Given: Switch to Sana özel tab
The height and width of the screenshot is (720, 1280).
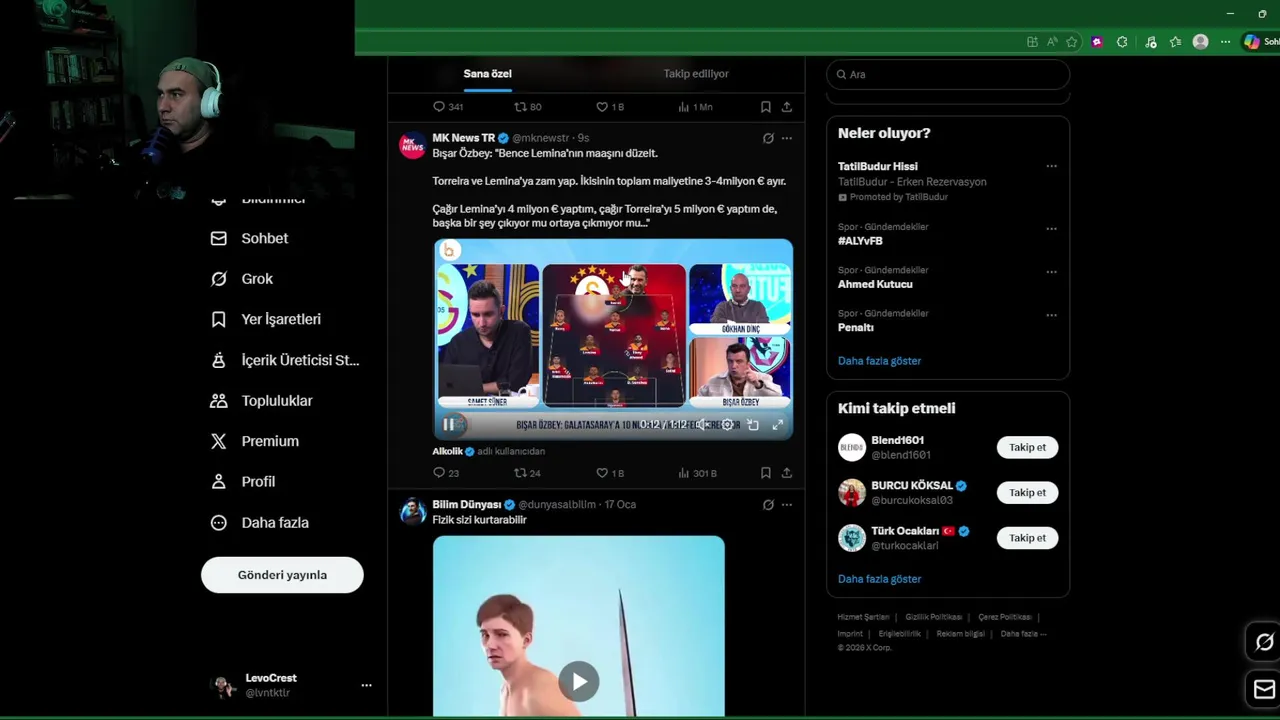Looking at the screenshot, I should [487, 74].
